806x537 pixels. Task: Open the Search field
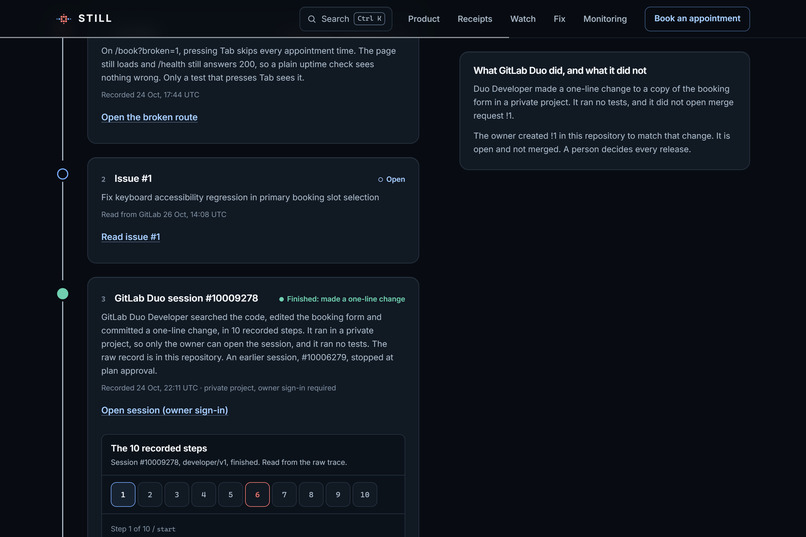[345, 19]
